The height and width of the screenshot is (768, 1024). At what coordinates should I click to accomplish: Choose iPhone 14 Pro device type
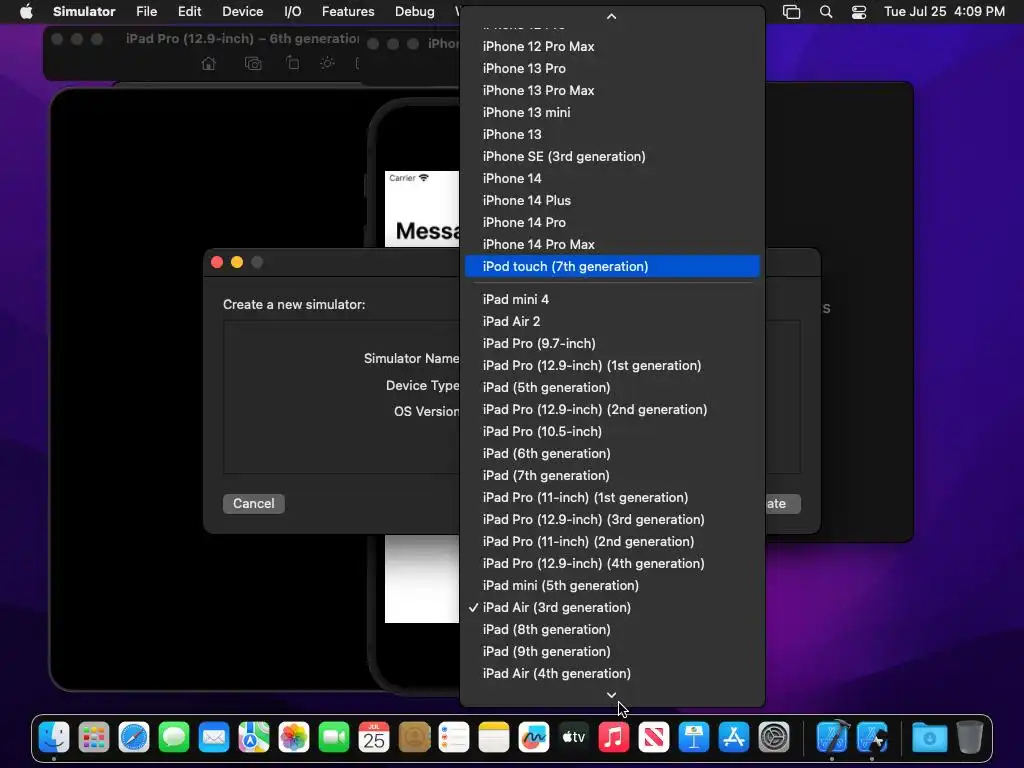(x=612, y=222)
